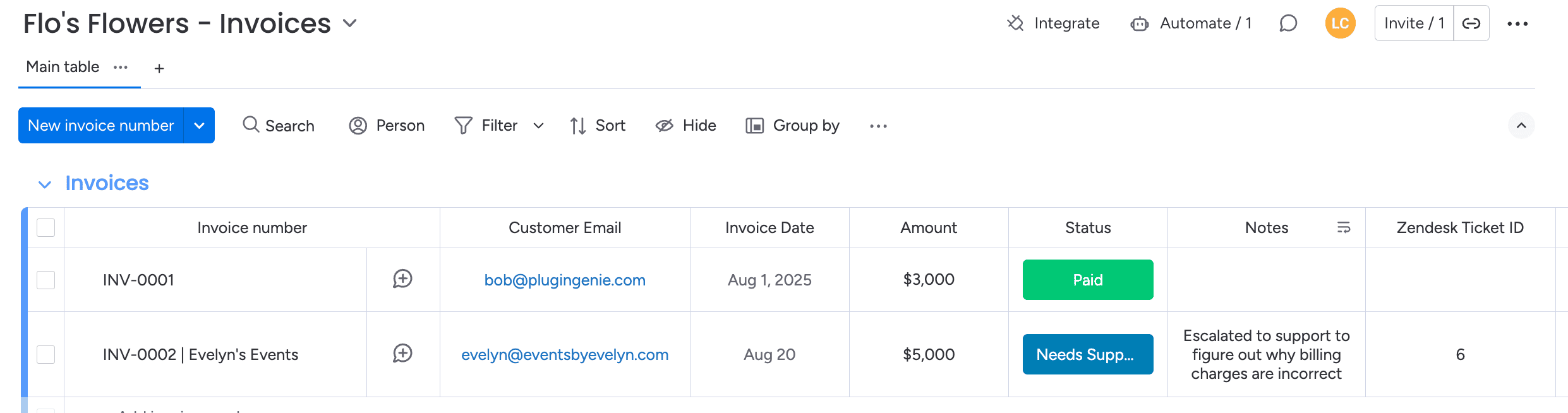Click the Zendesk Ticket ID column header
The width and height of the screenshot is (1568, 413).
point(1460,227)
